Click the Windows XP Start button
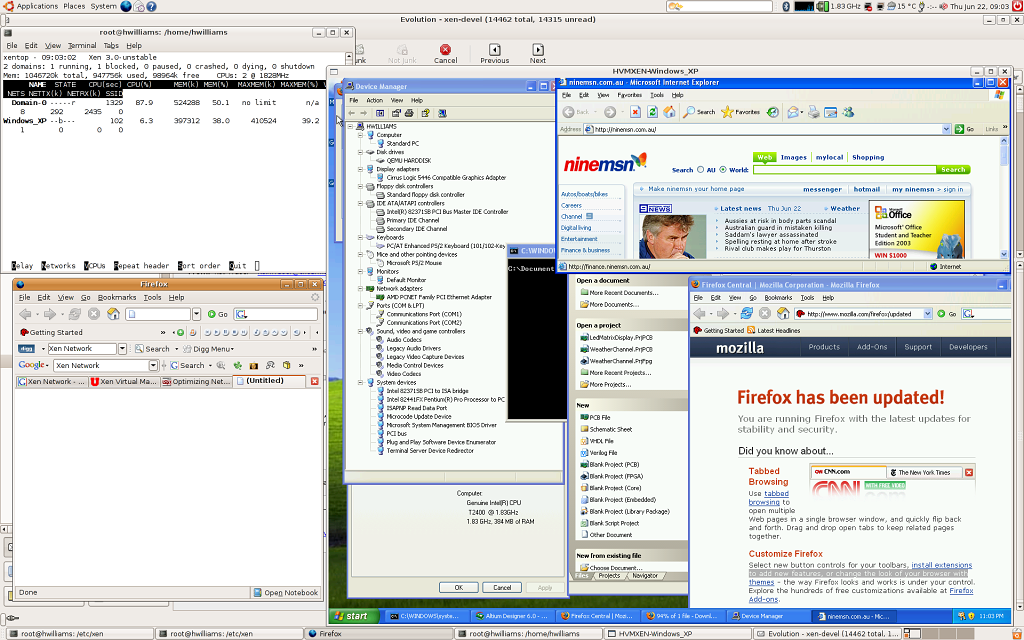This screenshot has height=640, width=1024. coord(355,616)
